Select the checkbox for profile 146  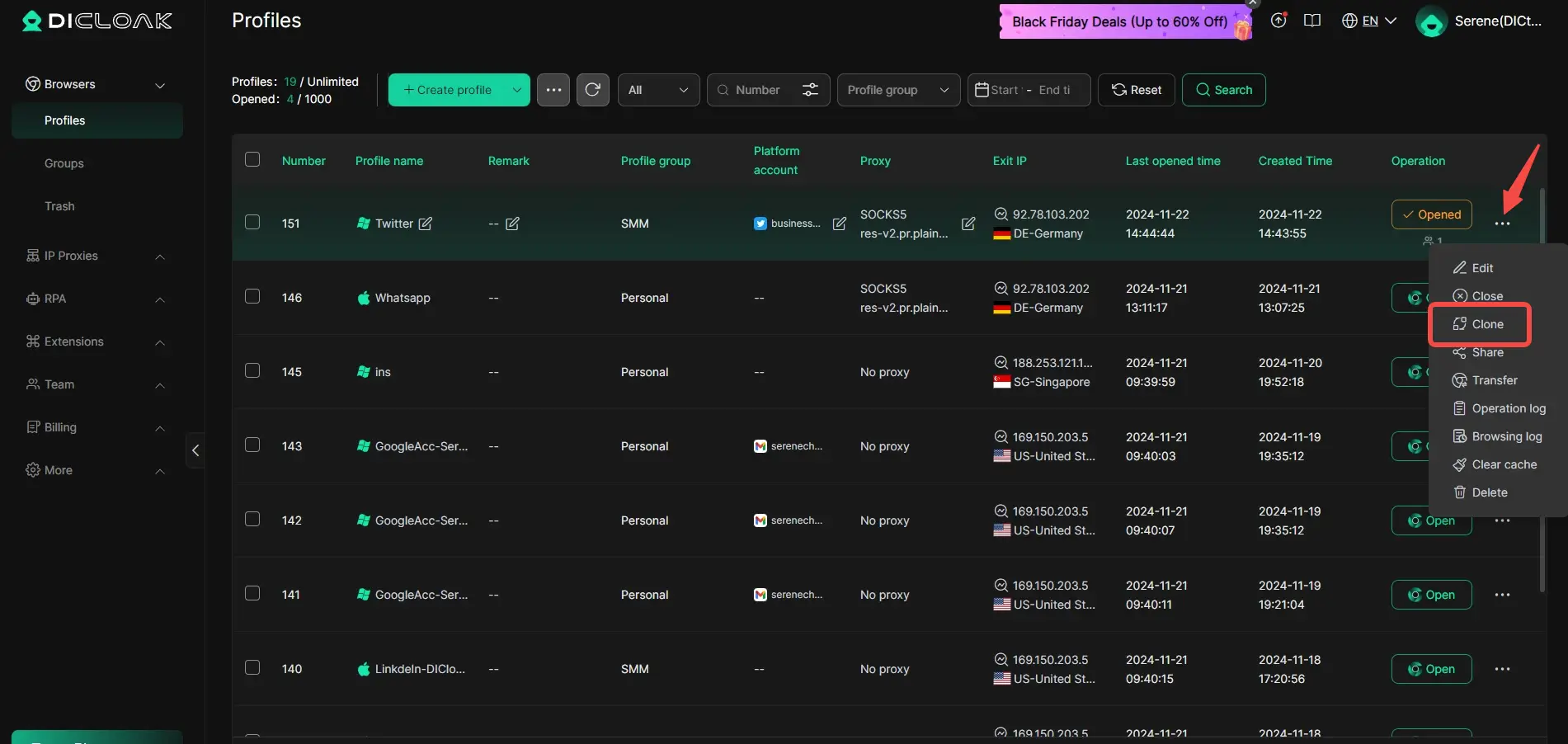tap(252, 296)
